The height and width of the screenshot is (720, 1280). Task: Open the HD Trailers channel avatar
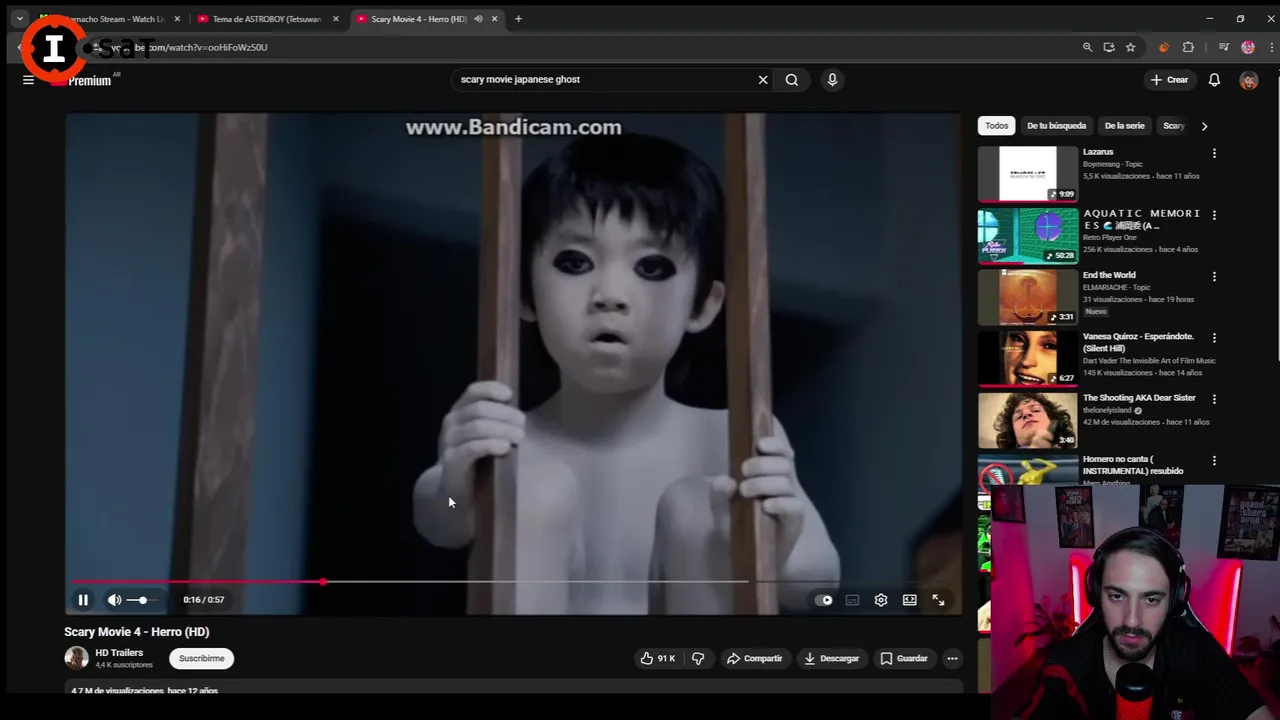coord(76,658)
